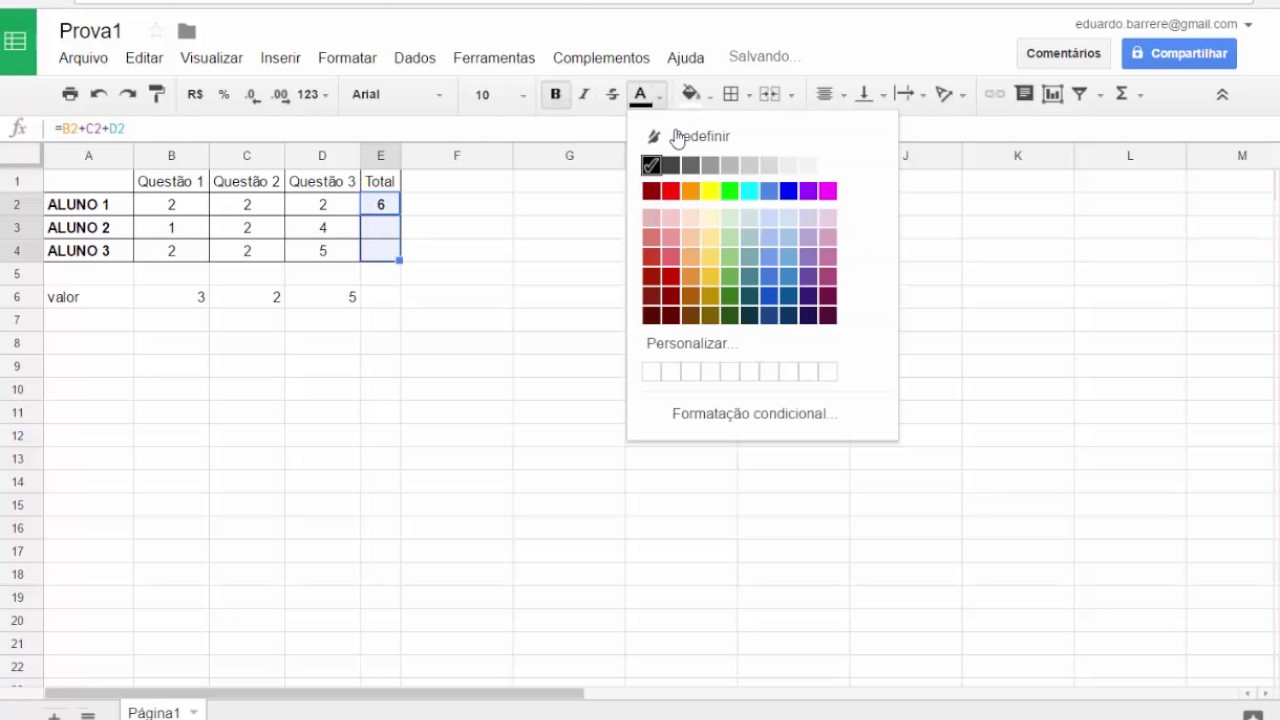
Task: Open the Visualizar menu
Action: pos(211,58)
